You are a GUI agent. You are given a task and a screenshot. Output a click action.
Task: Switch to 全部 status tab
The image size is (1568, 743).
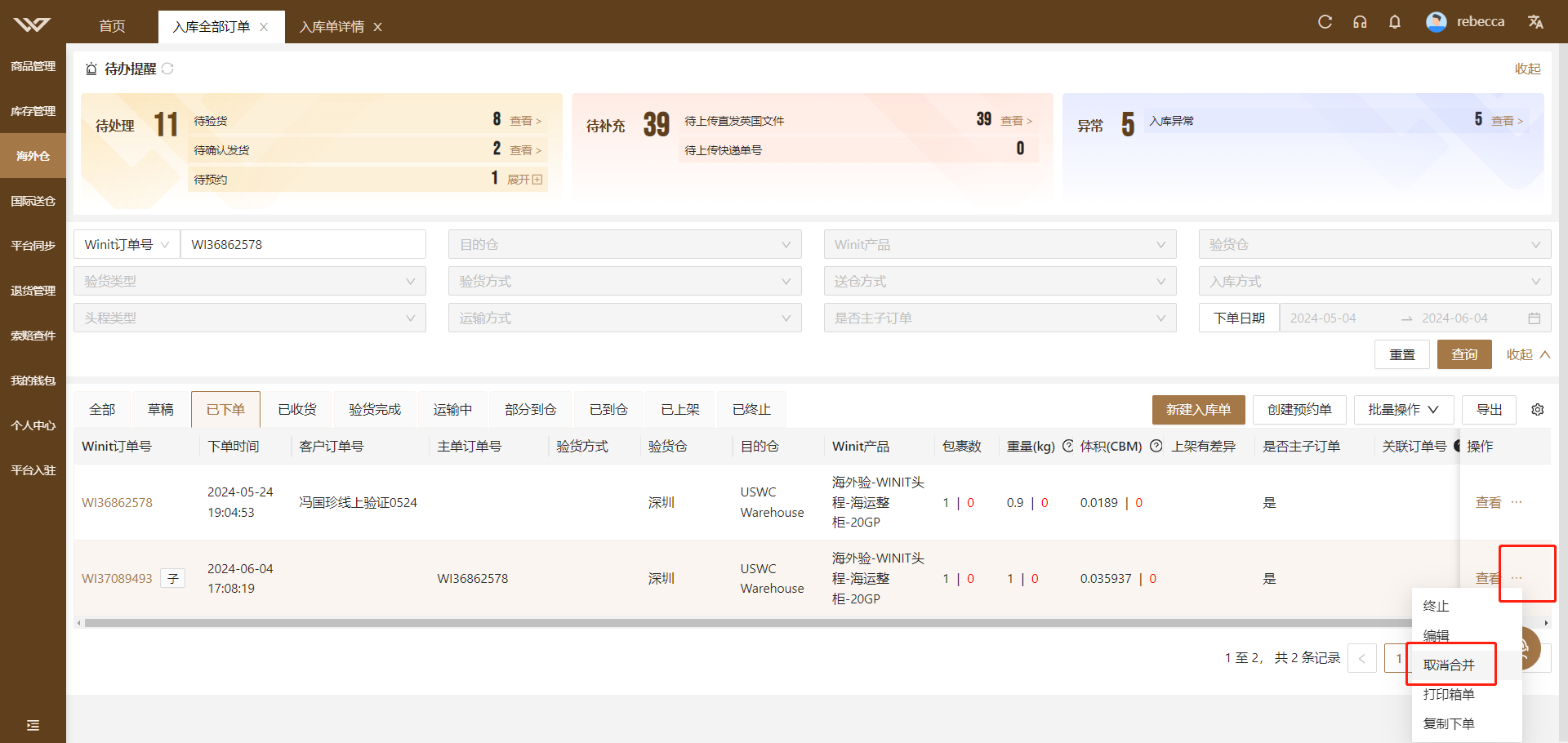102,410
